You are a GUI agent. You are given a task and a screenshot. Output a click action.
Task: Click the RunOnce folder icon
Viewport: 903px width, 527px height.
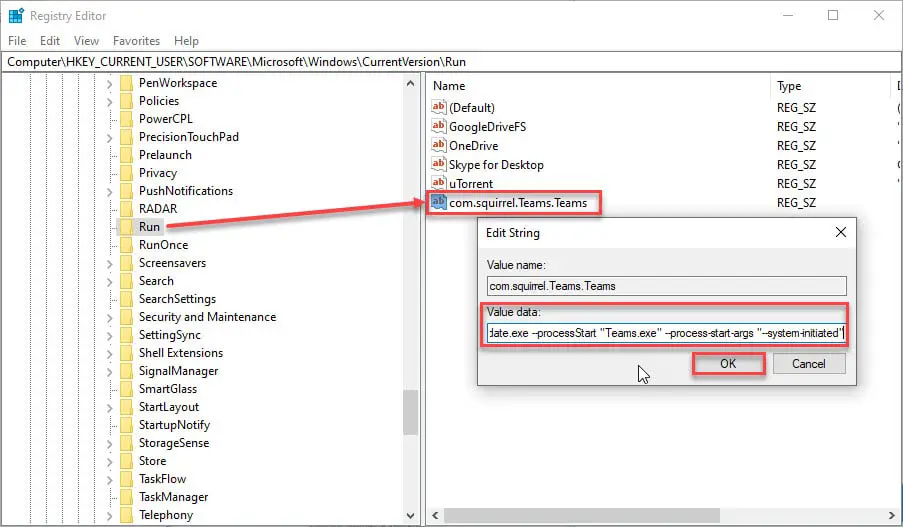pos(126,245)
